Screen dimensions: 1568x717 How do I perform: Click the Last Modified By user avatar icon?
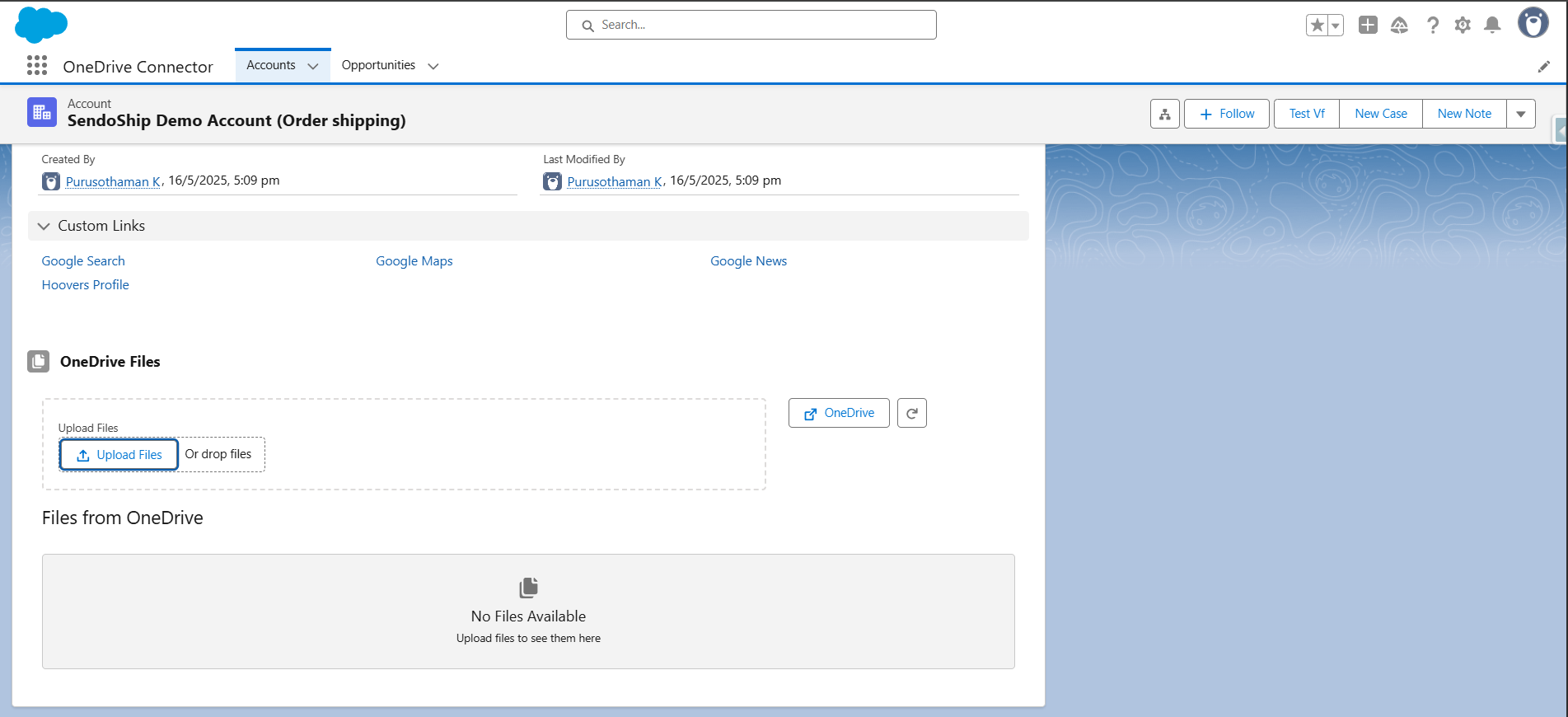click(553, 181)
